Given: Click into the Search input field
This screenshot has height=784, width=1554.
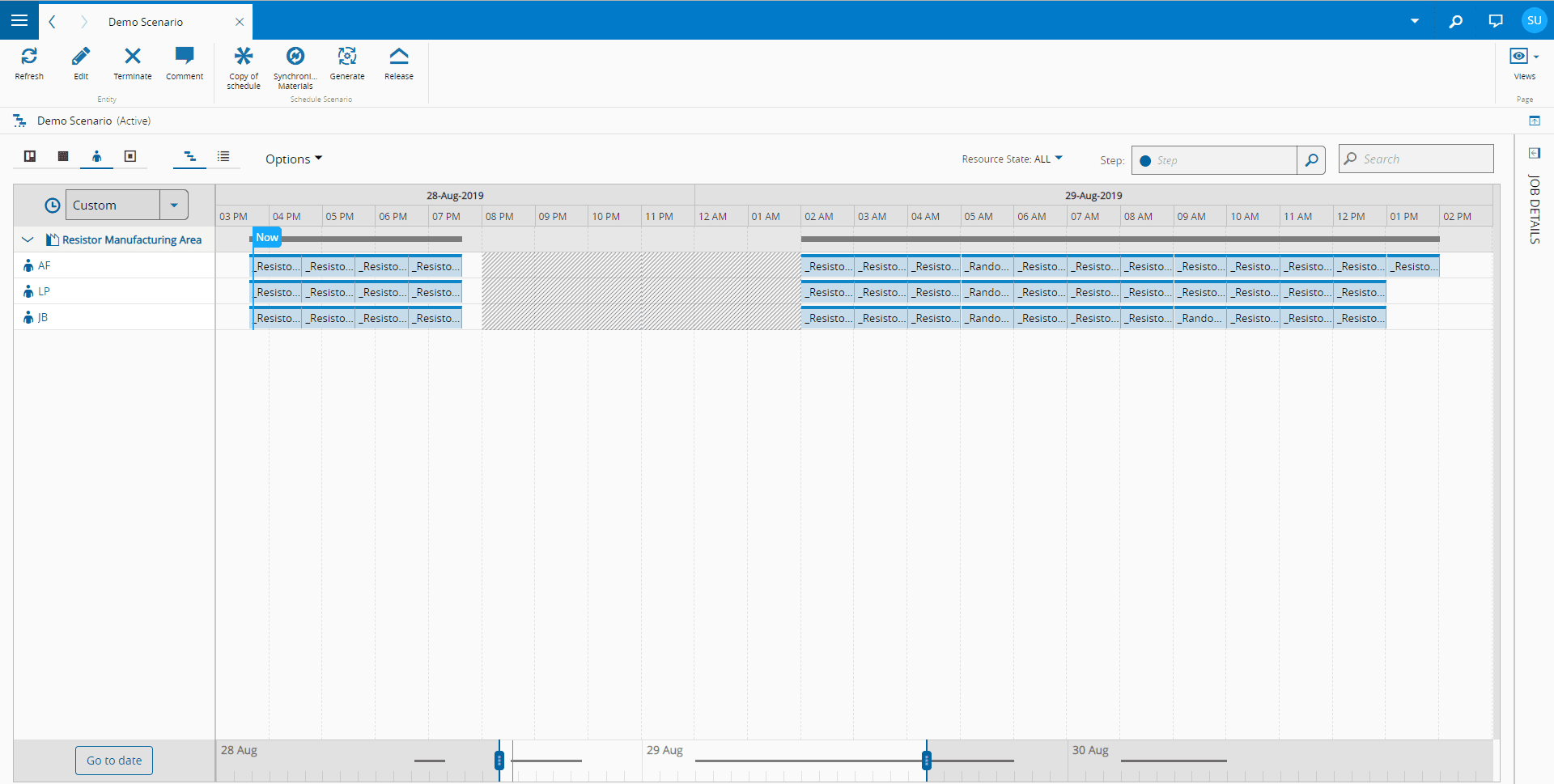Looking at the screenshot, I should tap(1424, 159).
